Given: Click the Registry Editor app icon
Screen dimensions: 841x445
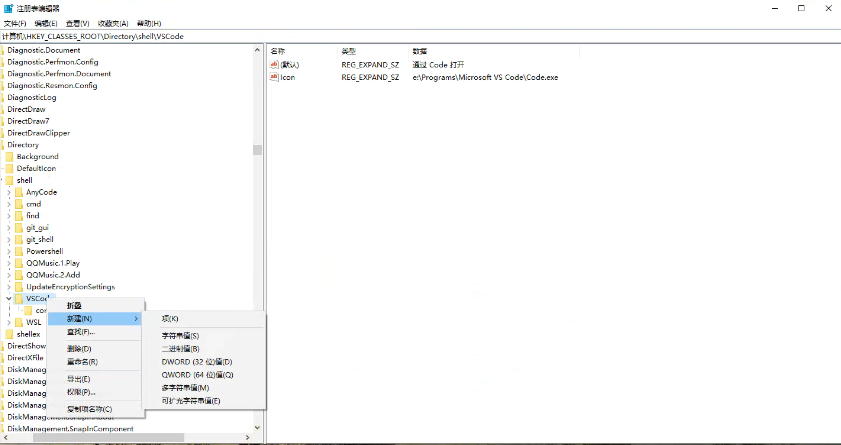Looking at the screenshot, I should [x=9, y=9].
